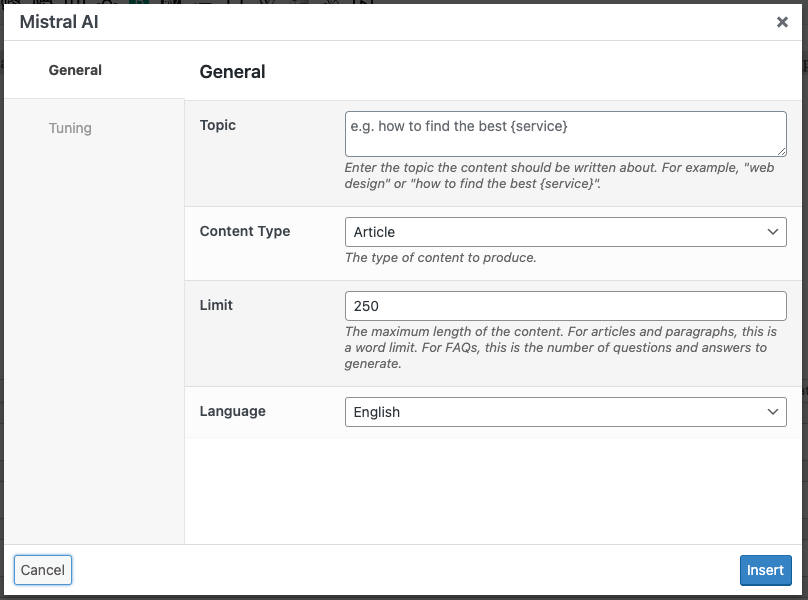Image resolution: width=808 pixels, height=600 pixels.
Task: Click the Cancel button
Action: 42,569
